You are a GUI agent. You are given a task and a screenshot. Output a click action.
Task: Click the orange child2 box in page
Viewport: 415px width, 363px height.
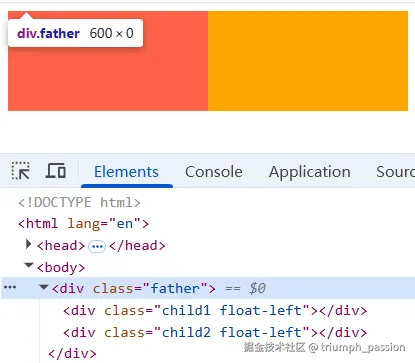tap(308, 61)
